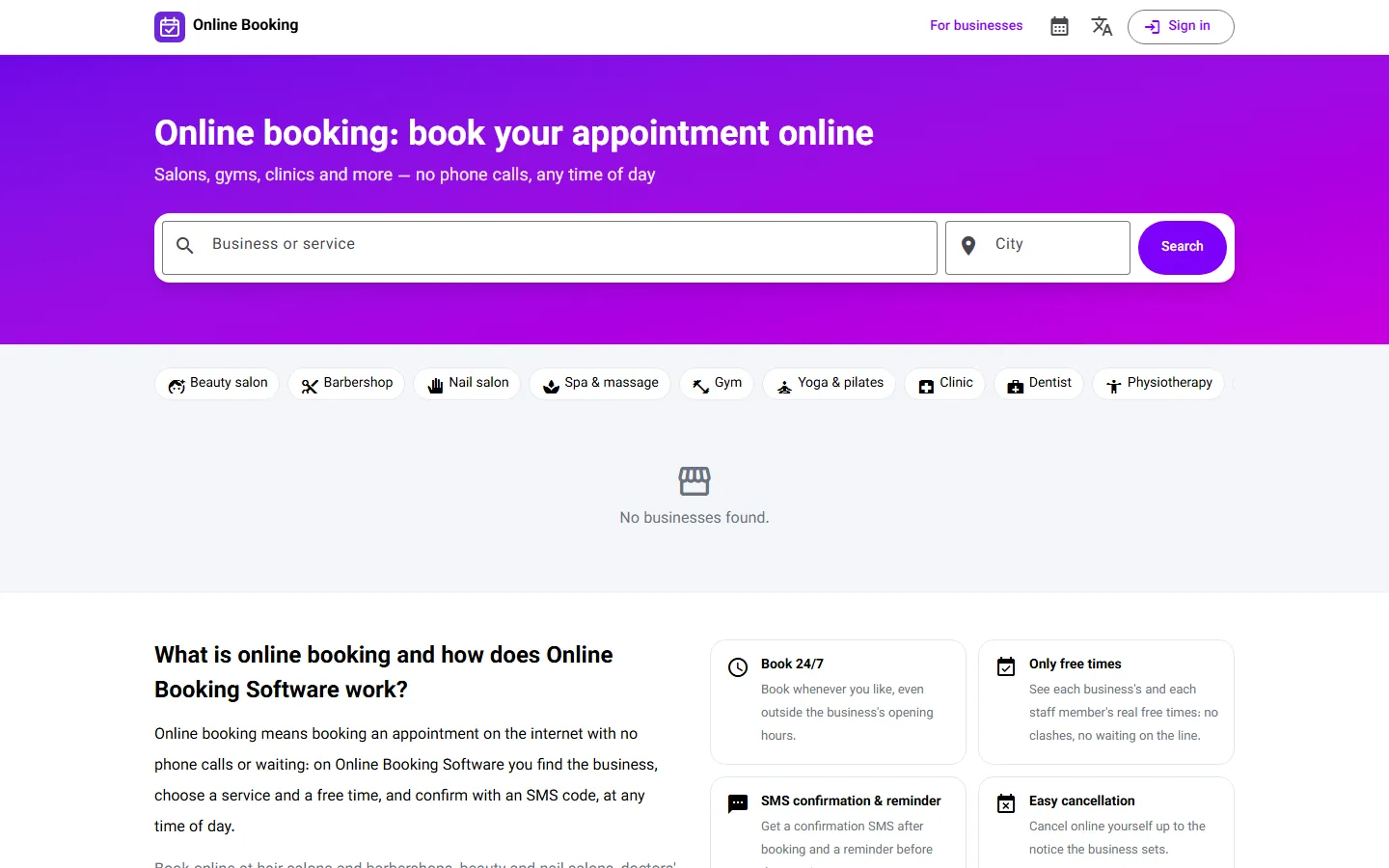This screenshot has width=1389, height=868.
Task: Show Clinic businesses
Action: (x=944, y=384)
